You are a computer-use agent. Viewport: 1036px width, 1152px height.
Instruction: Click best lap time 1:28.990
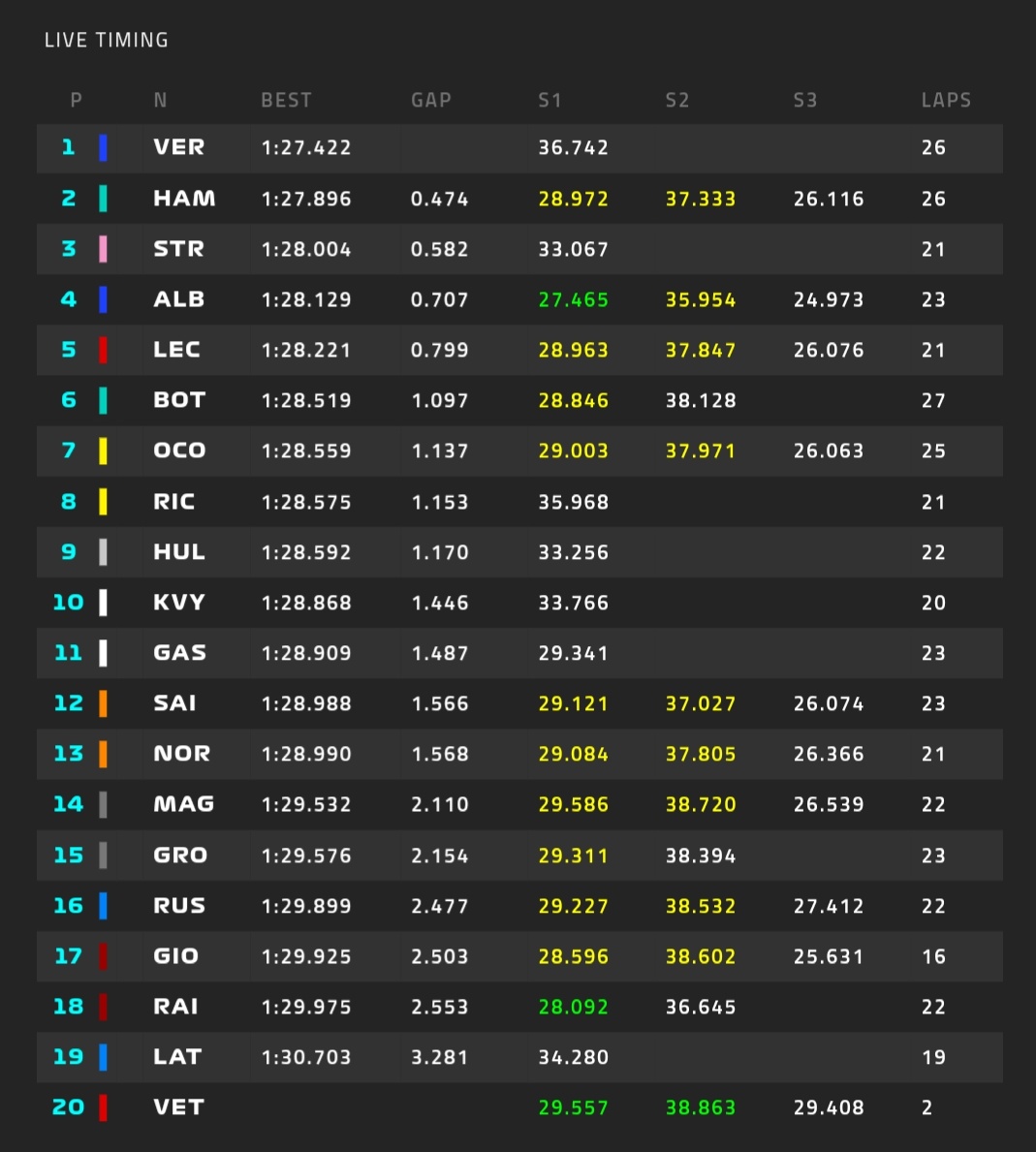pos(306,754)
